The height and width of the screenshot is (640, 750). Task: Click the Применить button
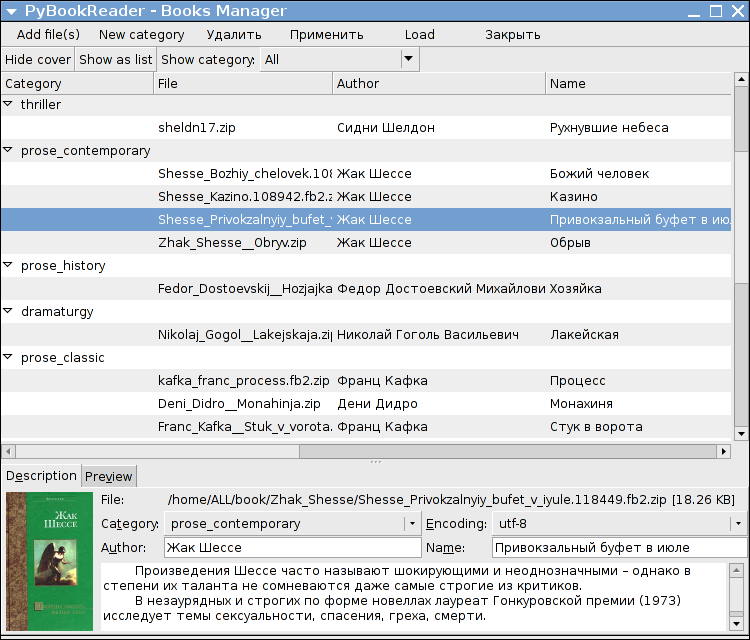click(327, 34)
